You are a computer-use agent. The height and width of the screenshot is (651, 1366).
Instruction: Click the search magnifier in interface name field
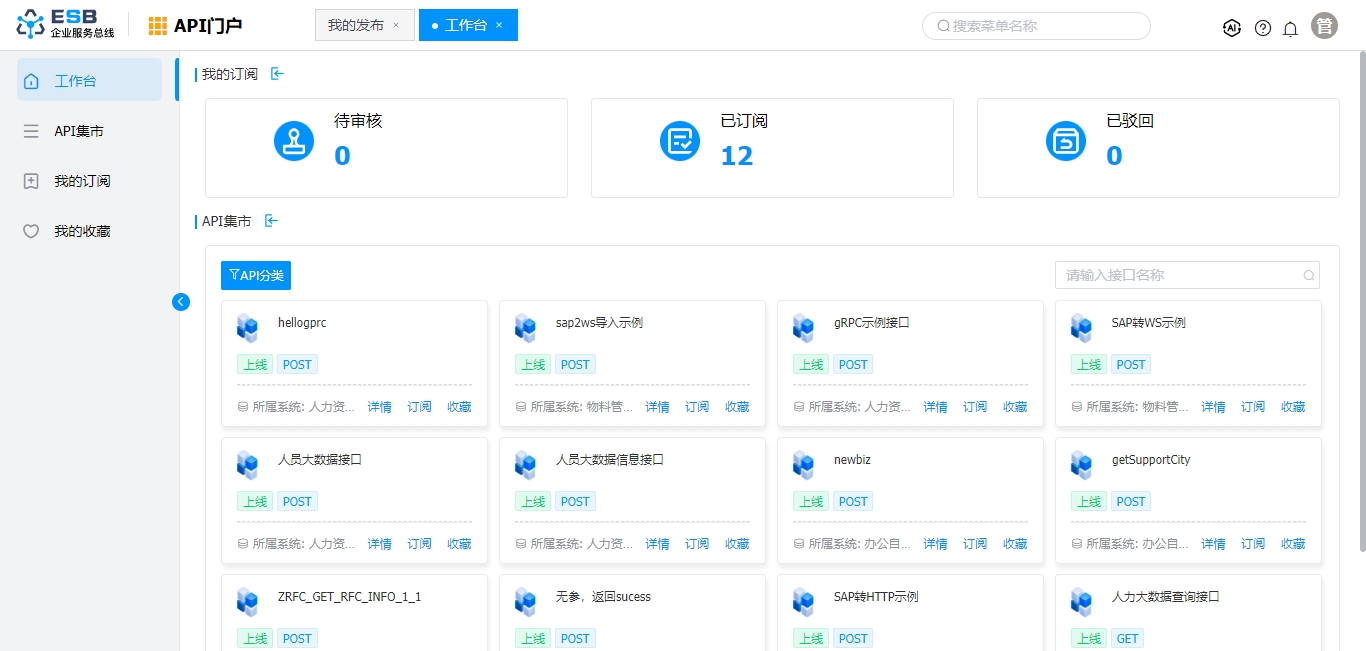(x=1308, y=276)
